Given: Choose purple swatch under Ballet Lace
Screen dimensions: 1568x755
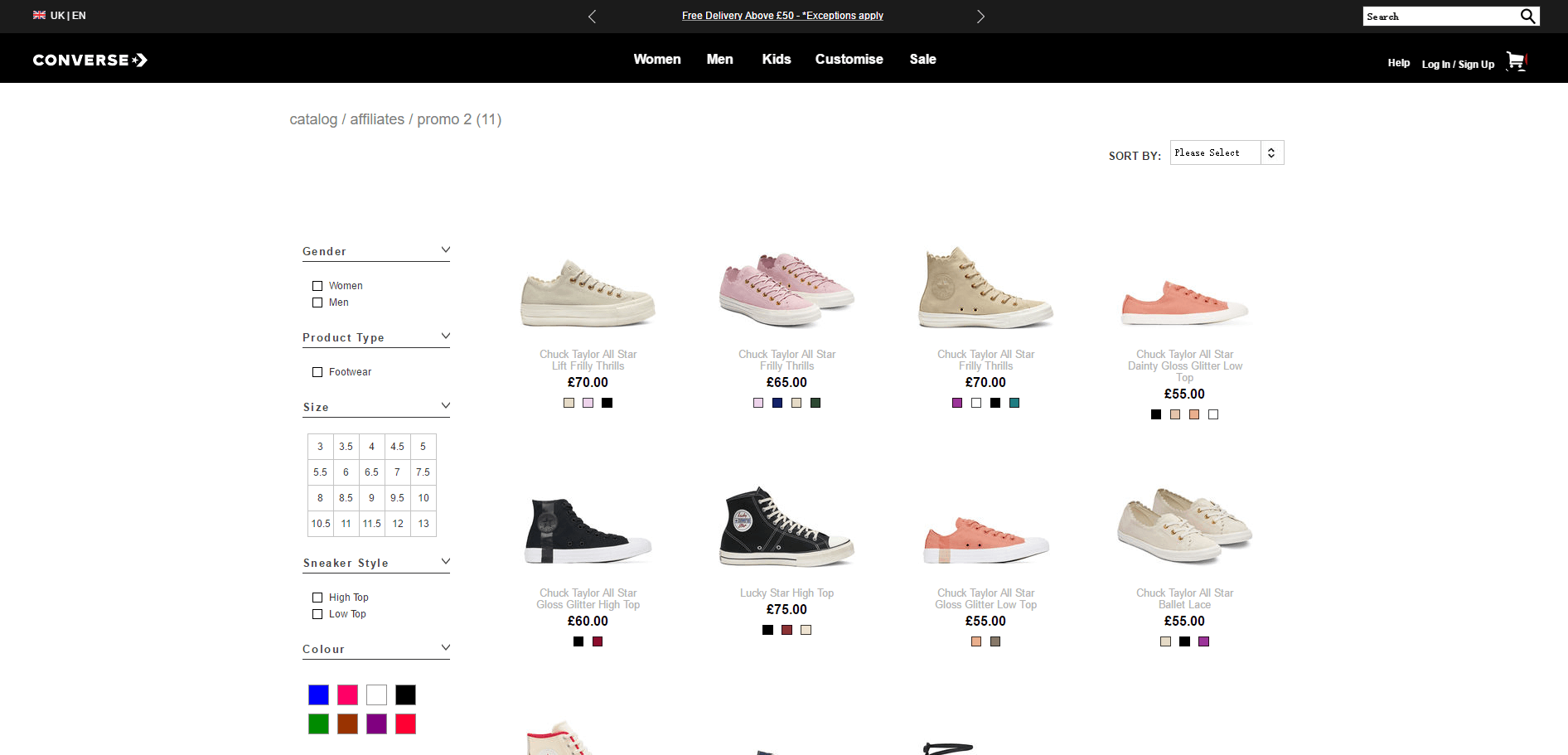Looking at the screenshot, I should click(1204, 641).
